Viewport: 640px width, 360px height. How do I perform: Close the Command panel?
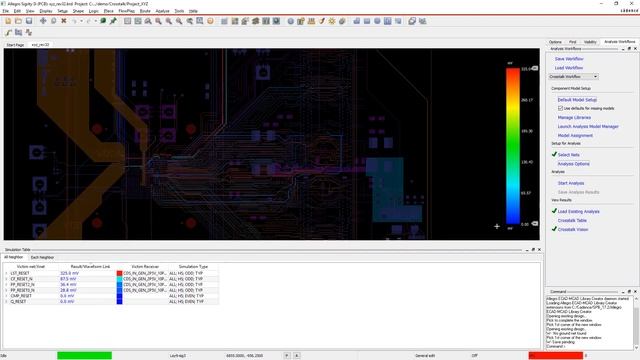coord(635,291)
